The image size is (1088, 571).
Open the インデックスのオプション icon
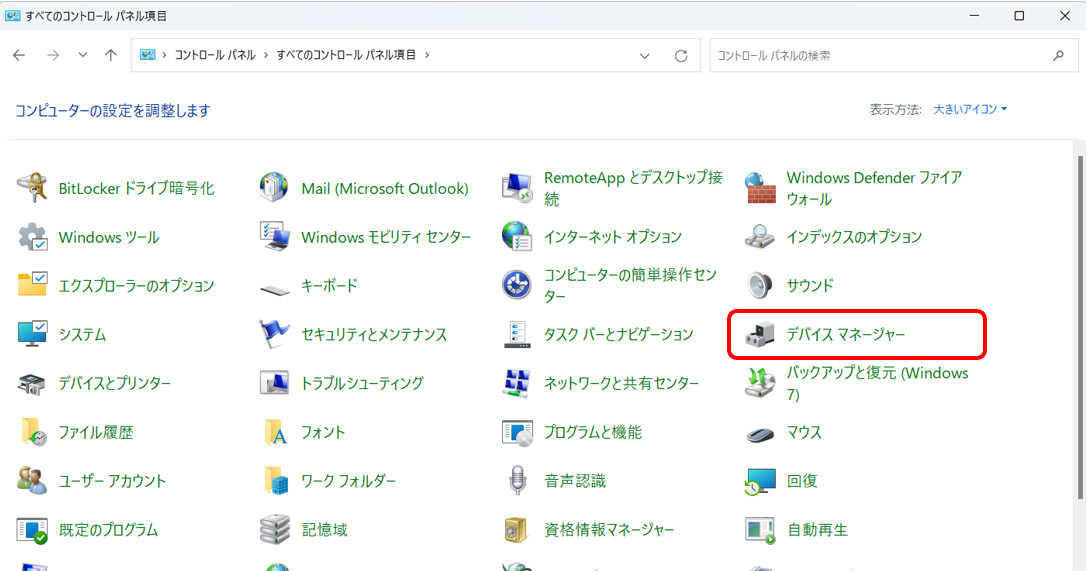click(x=760, y=237)
